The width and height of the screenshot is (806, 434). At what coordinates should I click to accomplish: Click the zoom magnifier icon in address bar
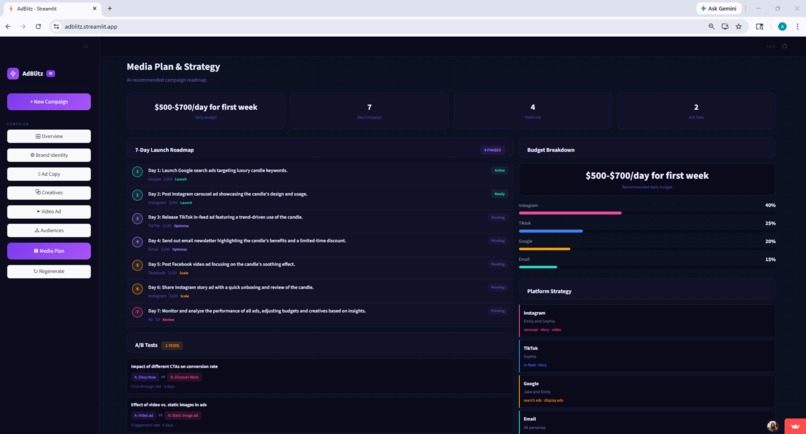tap(711, 26)
